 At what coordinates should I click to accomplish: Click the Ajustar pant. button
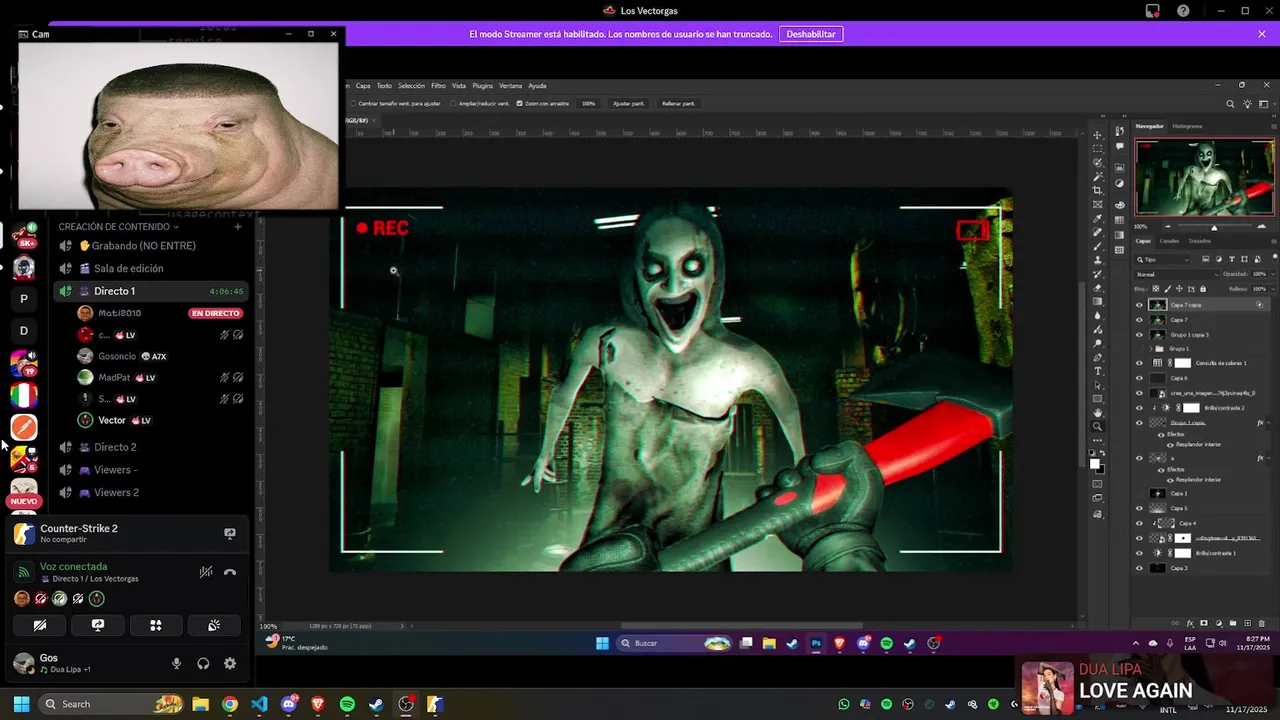point(629,103)
